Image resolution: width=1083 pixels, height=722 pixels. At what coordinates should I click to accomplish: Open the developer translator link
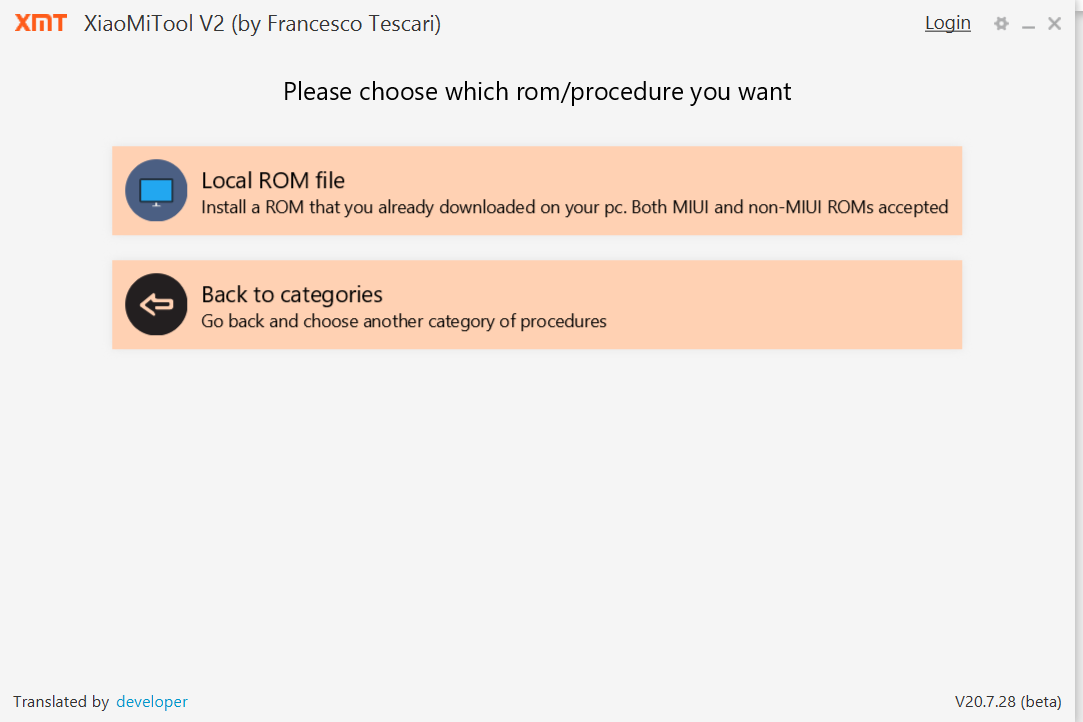[152, 702]
